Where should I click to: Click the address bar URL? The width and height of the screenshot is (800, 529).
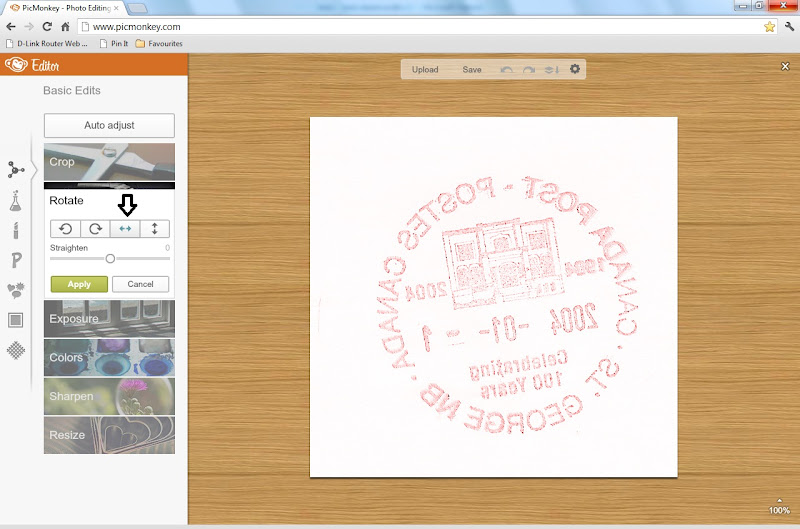[136, 27]
